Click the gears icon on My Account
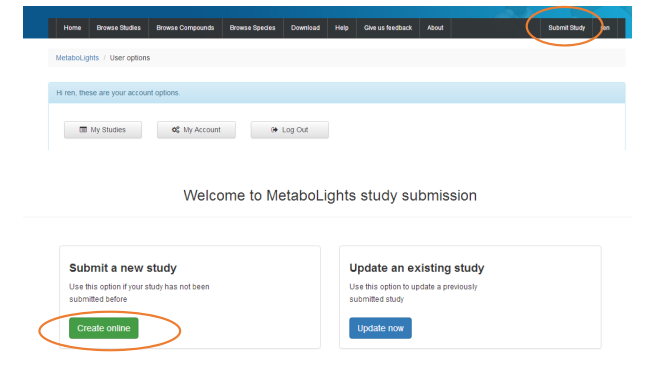Image resolution: width=650 pixels, height=380 pixels. pyautogui.click(x=176, y=130)
